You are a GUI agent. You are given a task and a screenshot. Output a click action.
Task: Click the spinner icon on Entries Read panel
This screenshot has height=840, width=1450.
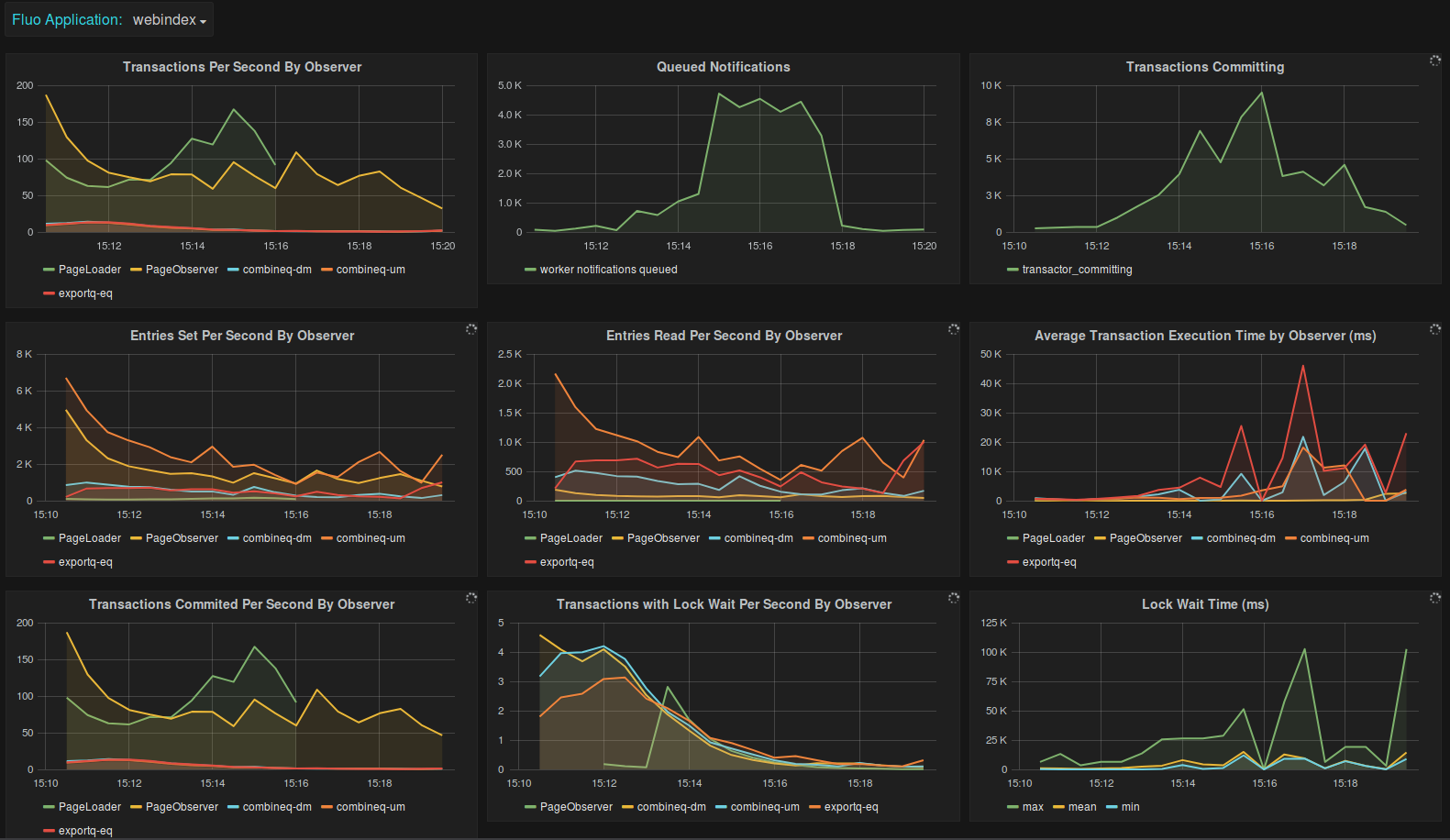tap(953, 329)
